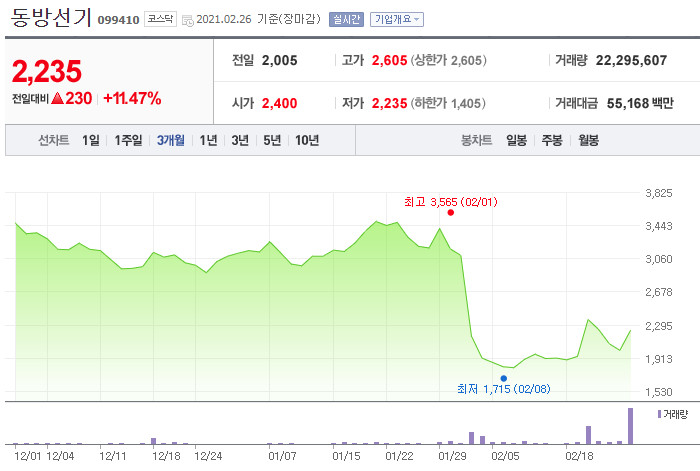Select the 5년 line chart tab
Image resolution: width=700 pixels, height=471 pixels.
point(272,141)
